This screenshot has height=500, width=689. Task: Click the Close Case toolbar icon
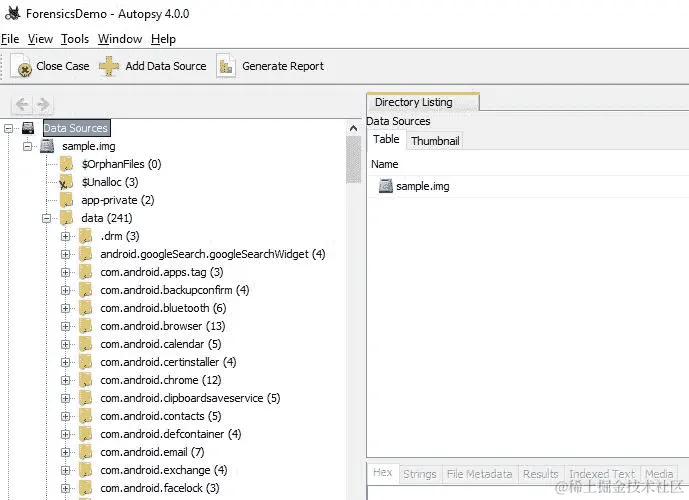pyautogui.click(x=21, y=66)
